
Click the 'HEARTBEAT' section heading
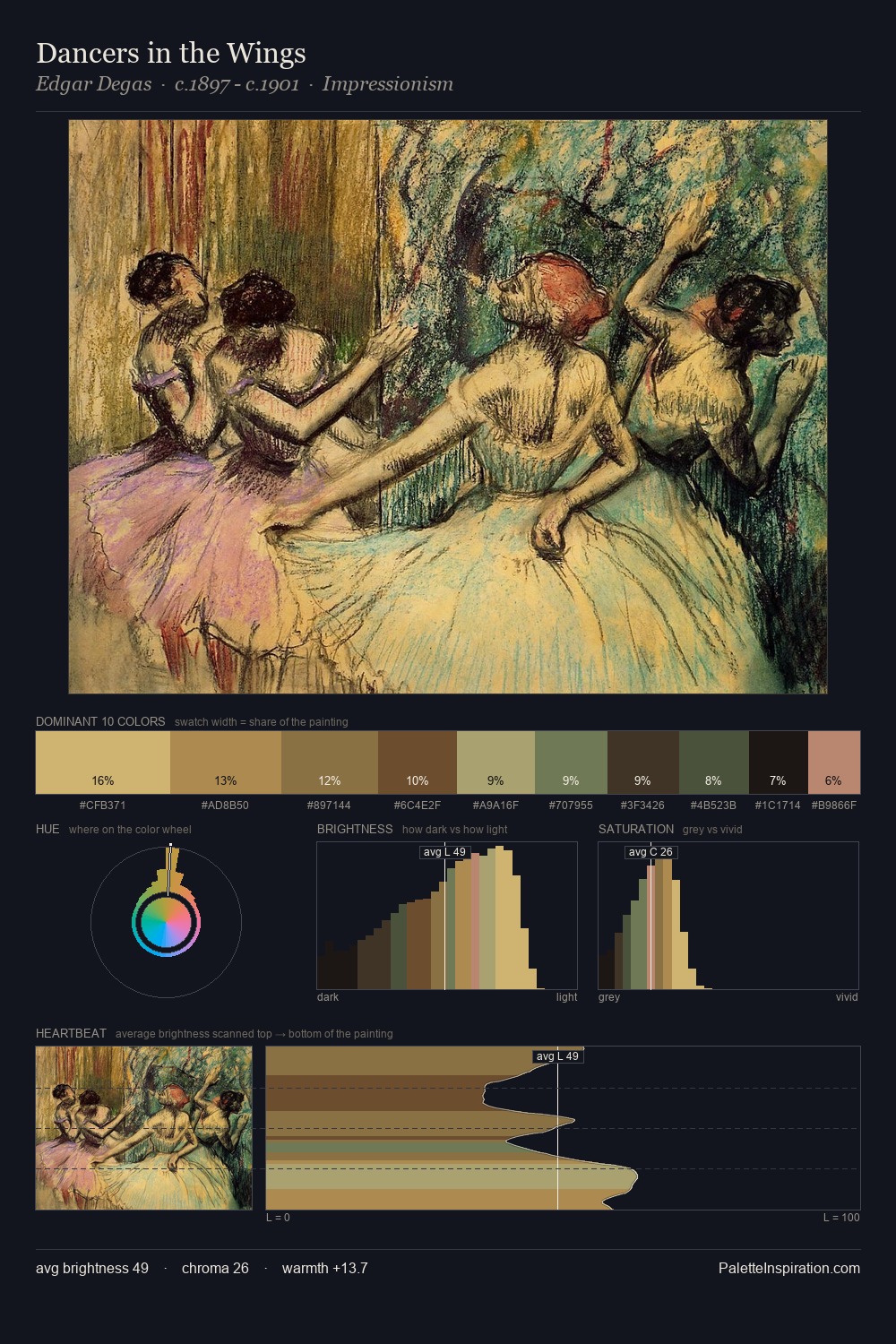point(71,1033)
